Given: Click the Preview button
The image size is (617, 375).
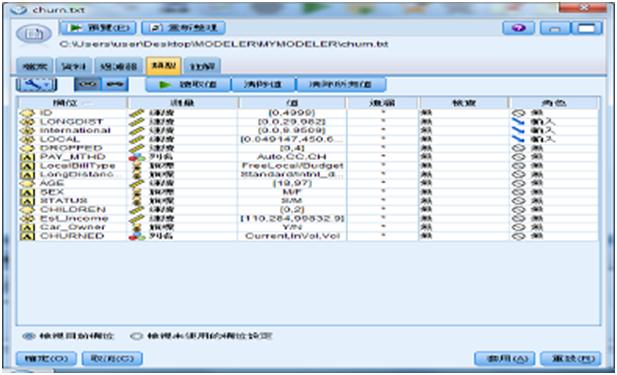Looking at the screenshot, I should [98, 28].
